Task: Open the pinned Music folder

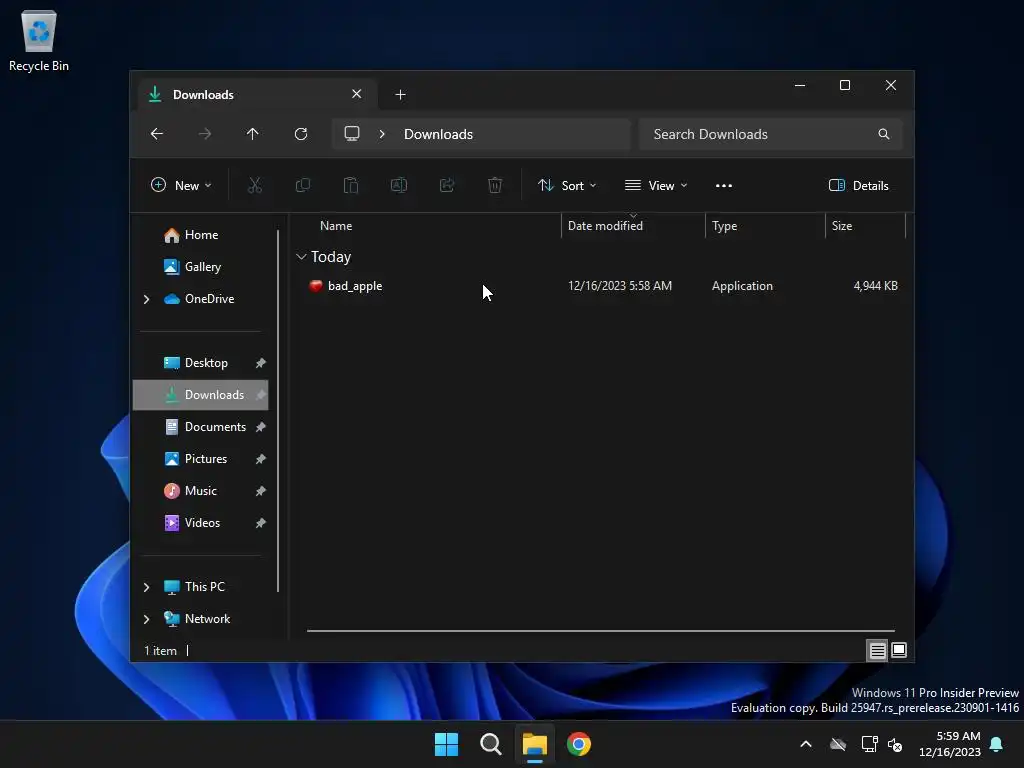Action: point(200,491)
